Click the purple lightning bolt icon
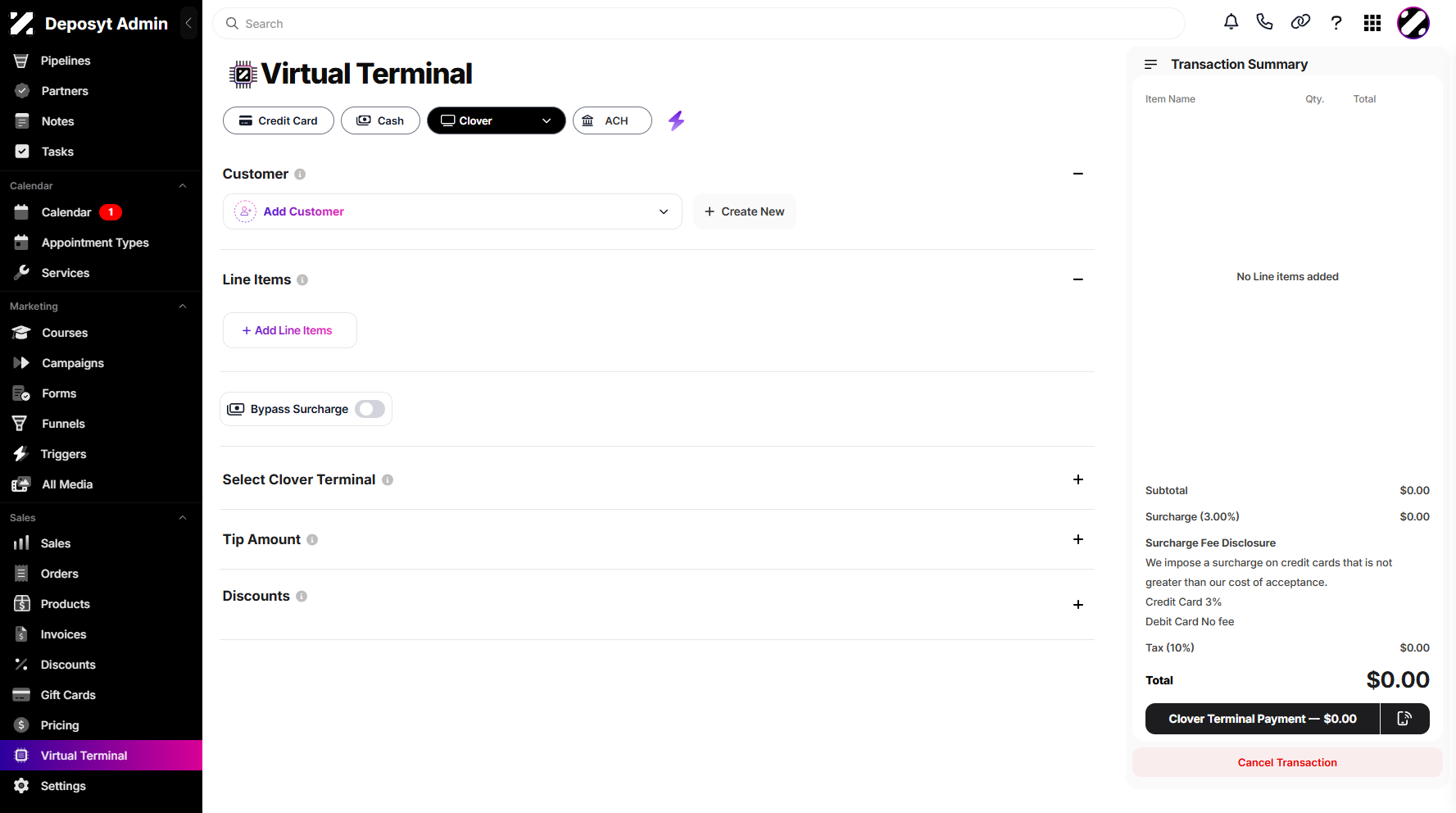Screen dimensions: 1456x813 (676, 120)
